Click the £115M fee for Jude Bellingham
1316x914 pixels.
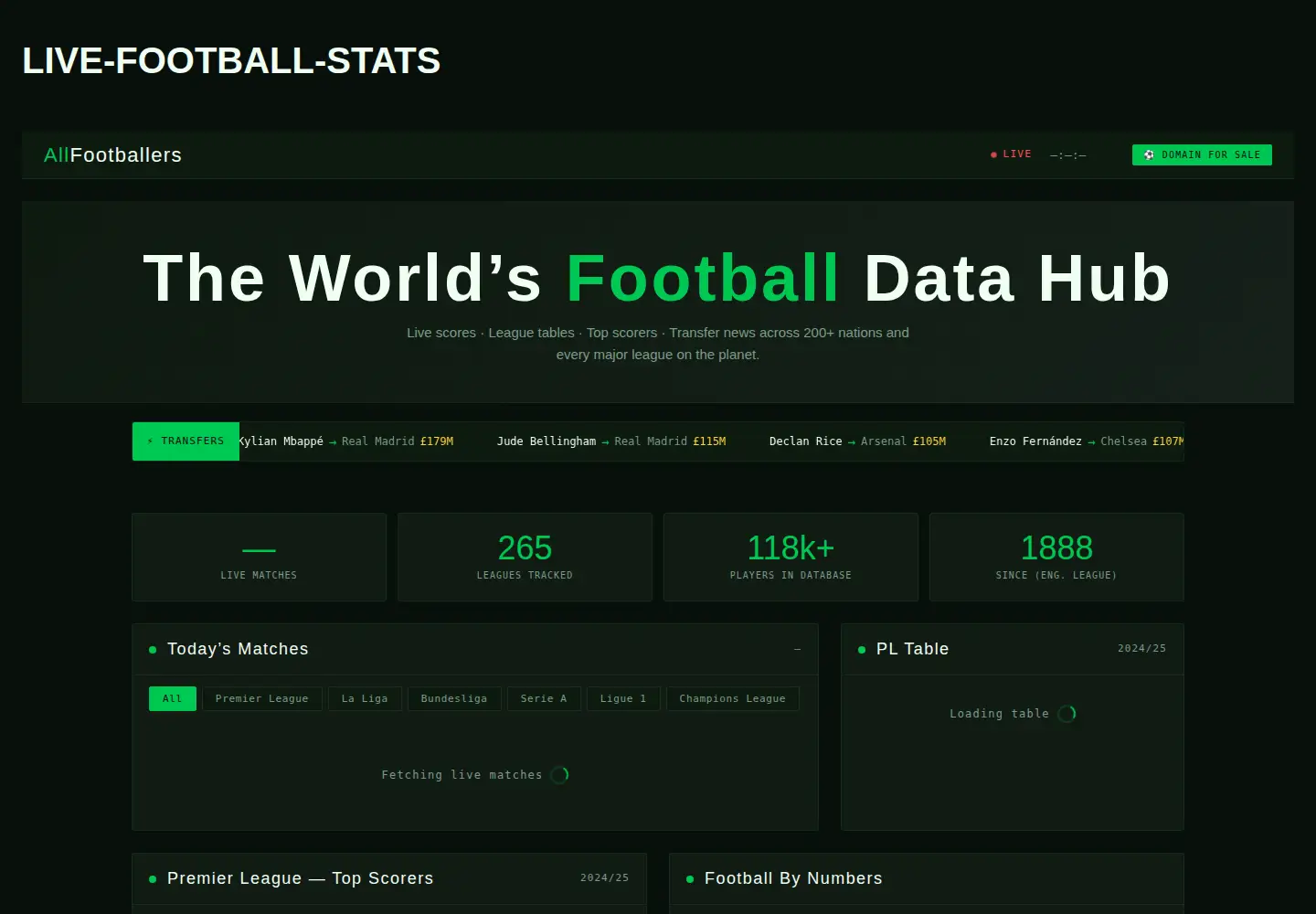click(709, 441)
